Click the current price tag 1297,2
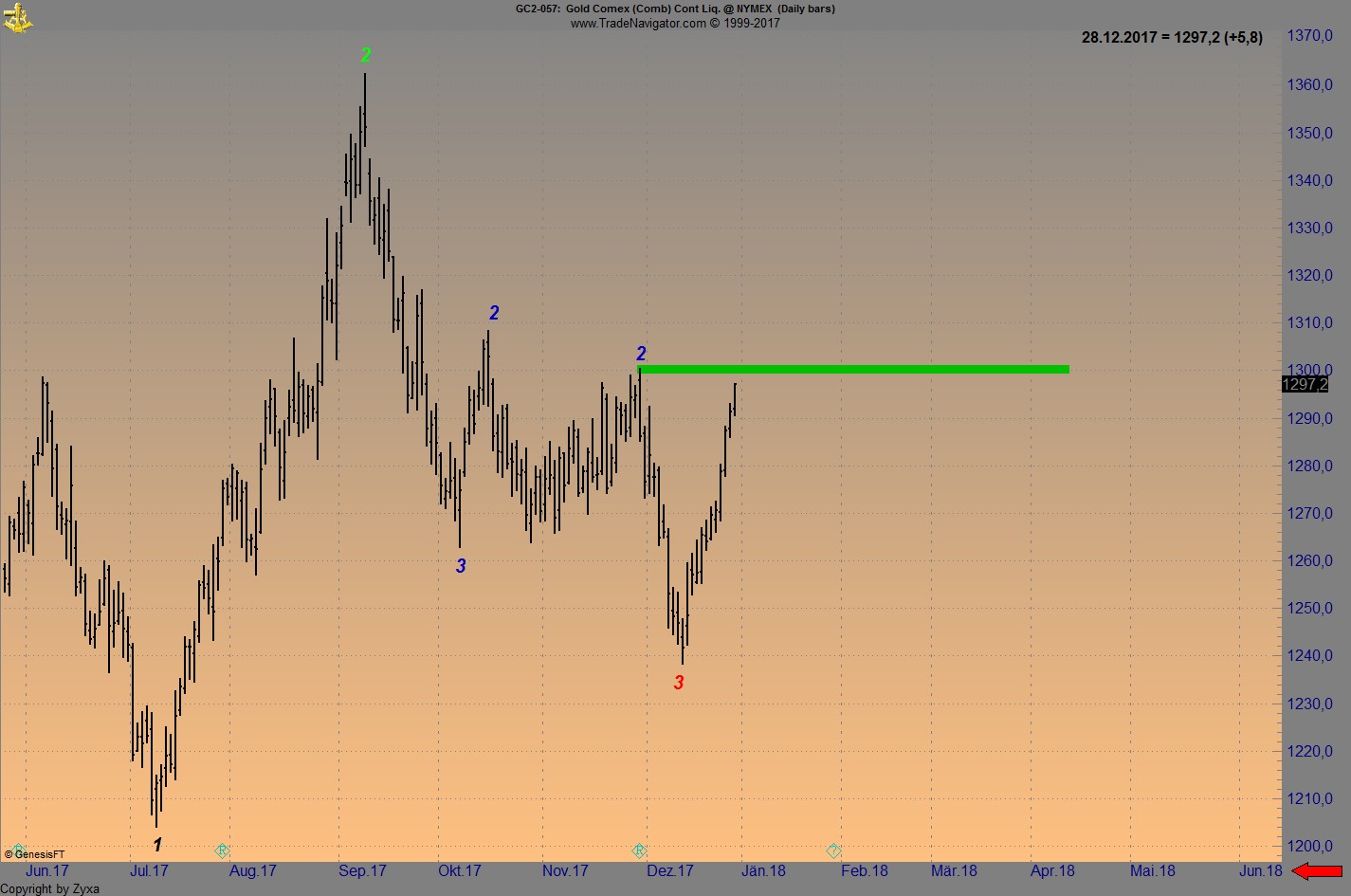The width and height of the screenshot is (1351, 896). pos(1304,384)
